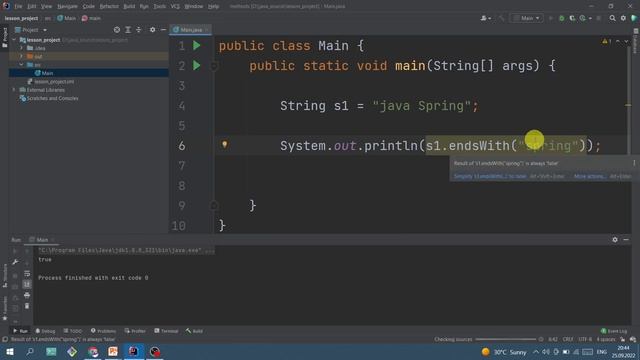The image size is (640, 360).
Task: Expand the out folder
Action: click(x=22, y=56)
